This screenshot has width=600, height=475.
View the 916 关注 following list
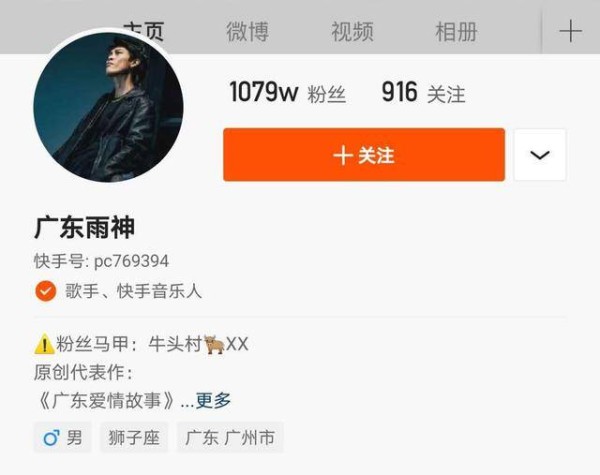tap(423, 93)
